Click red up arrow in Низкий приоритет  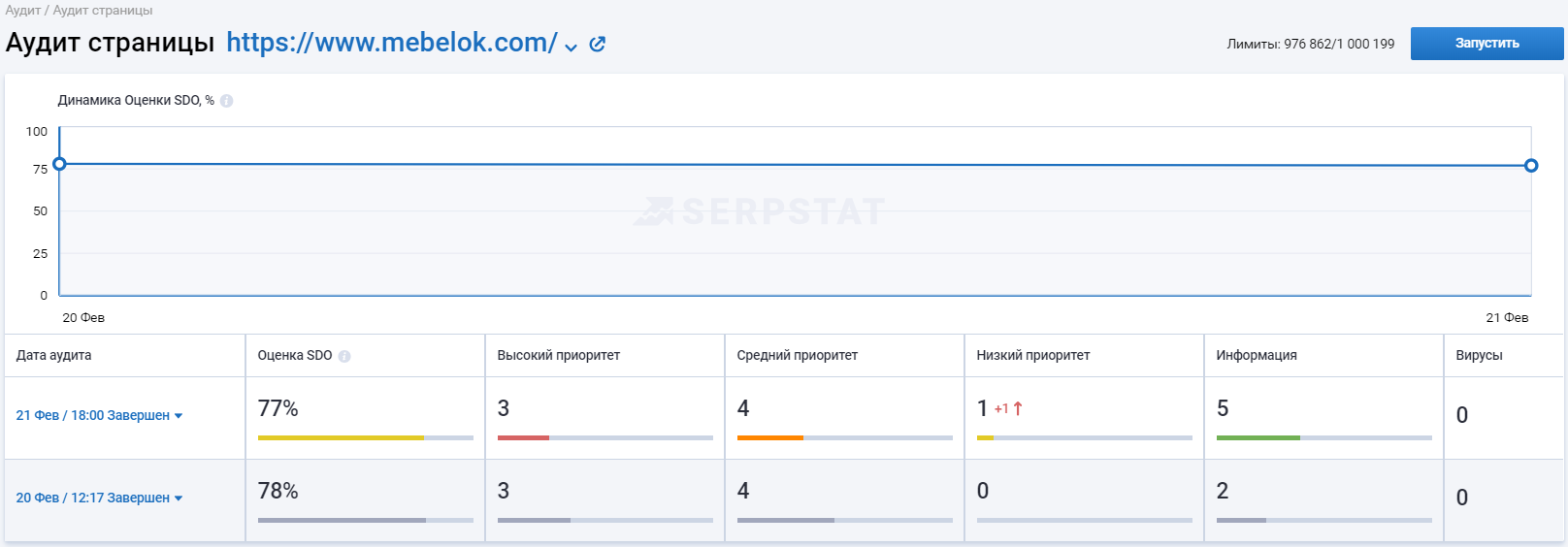[x=1018, y=408]
